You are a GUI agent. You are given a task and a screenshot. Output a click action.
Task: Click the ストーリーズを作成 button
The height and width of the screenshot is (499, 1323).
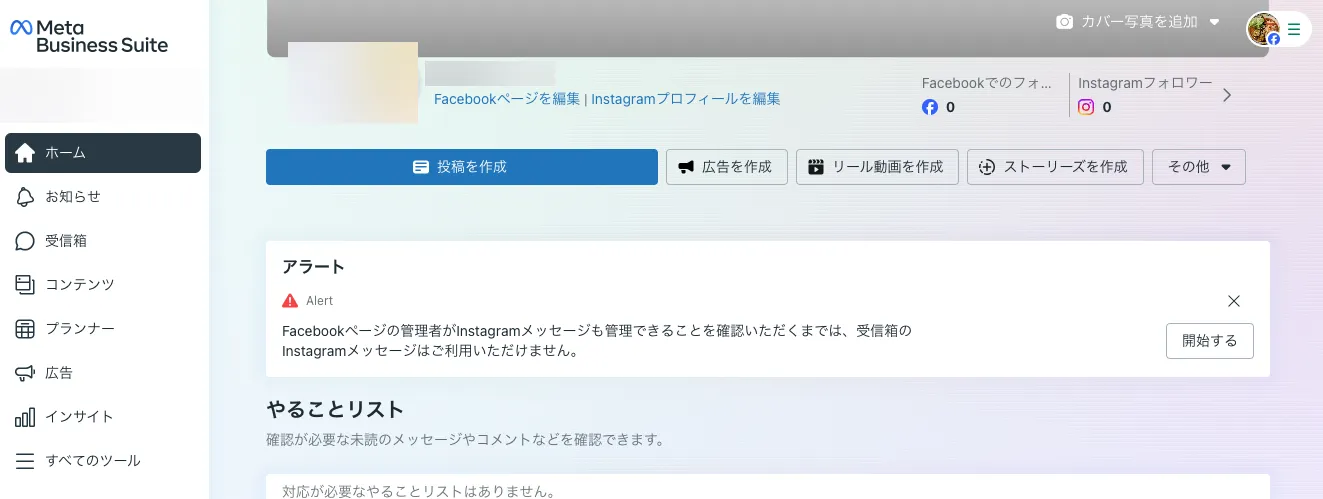pos(1055,167)
